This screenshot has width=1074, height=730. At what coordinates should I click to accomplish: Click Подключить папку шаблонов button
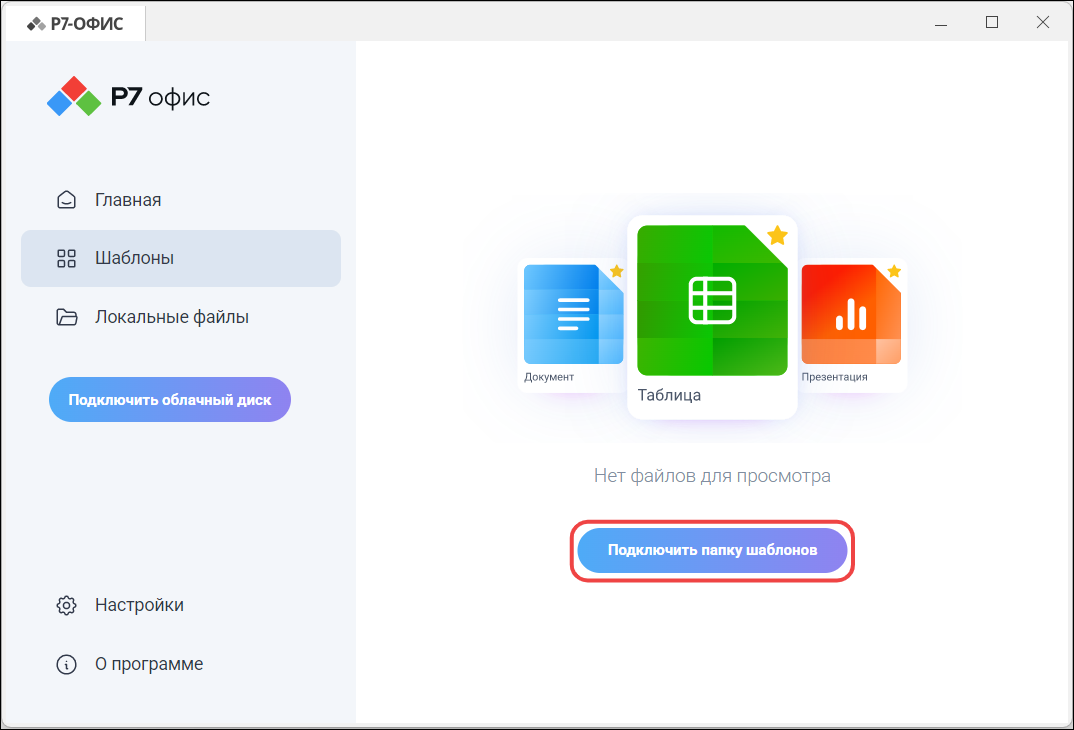pyautogui.click(x=712, y=550)
